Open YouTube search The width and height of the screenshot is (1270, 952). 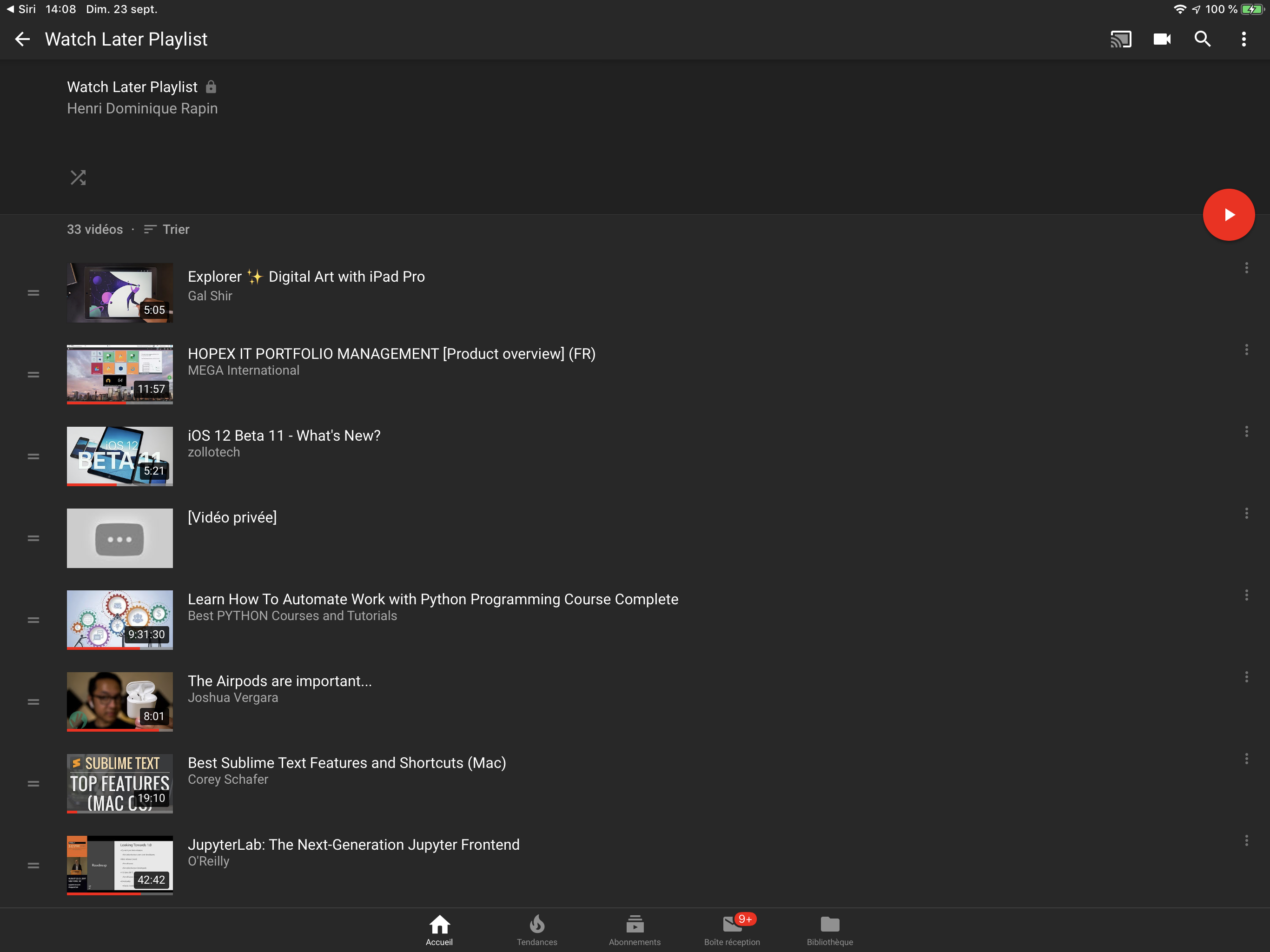coord(1203,39)
